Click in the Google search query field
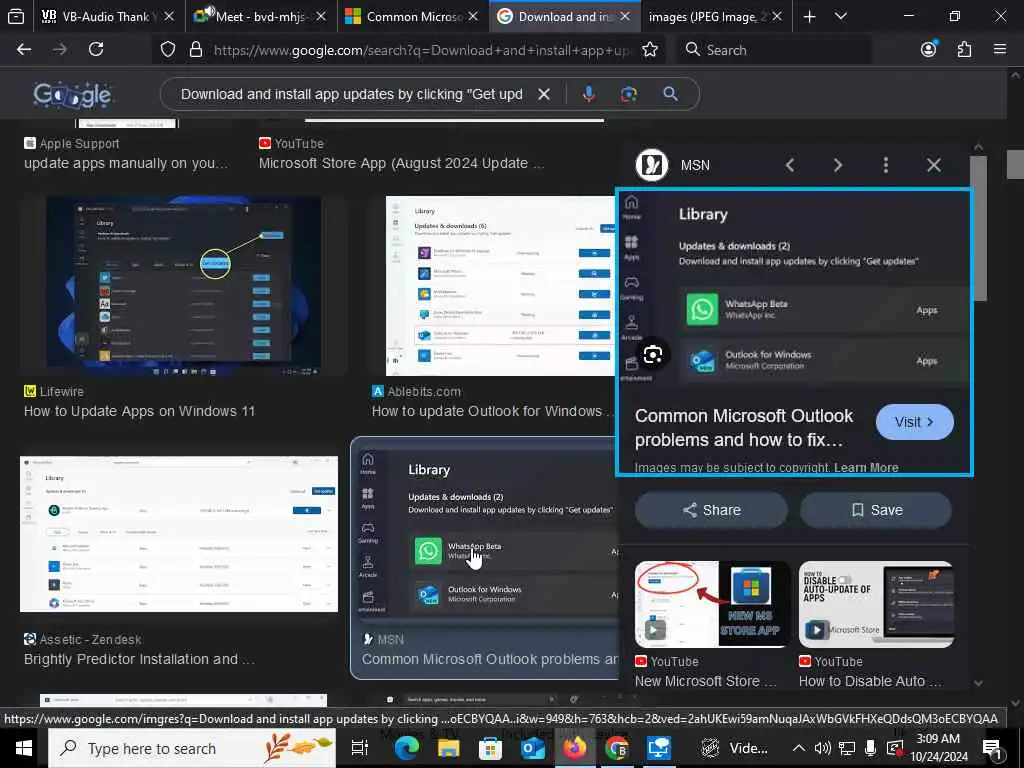The image size is (1024, 768). pos(351,95)
